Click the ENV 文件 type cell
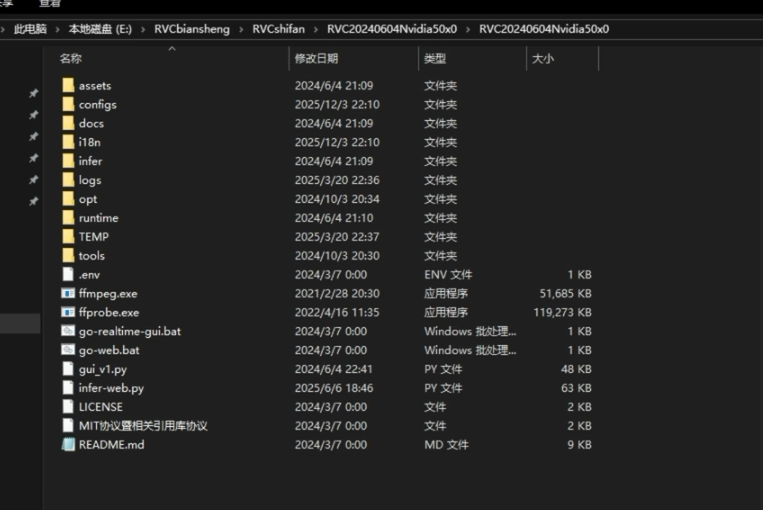Viewport: 763px width, 510px height. tap(448, 274)
